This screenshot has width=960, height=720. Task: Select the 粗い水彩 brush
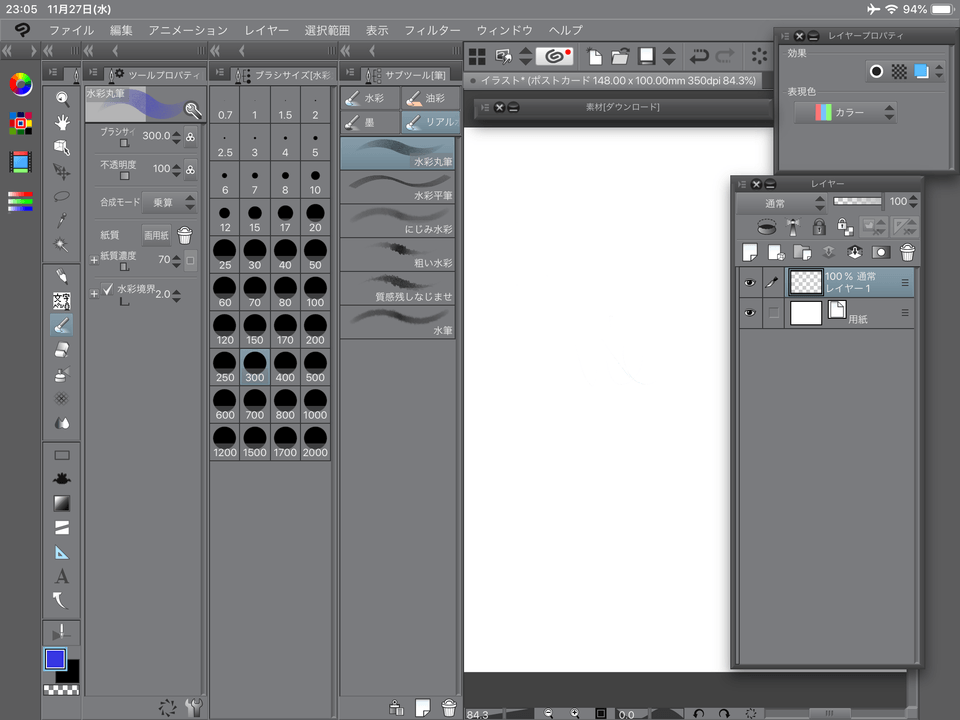(398, 255)
